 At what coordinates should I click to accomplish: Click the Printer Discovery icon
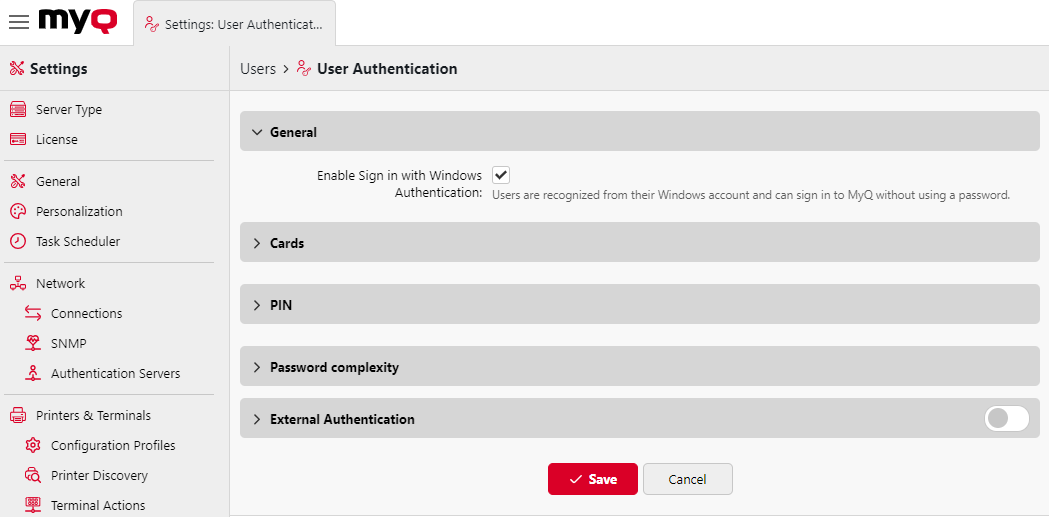coord(33,476)
